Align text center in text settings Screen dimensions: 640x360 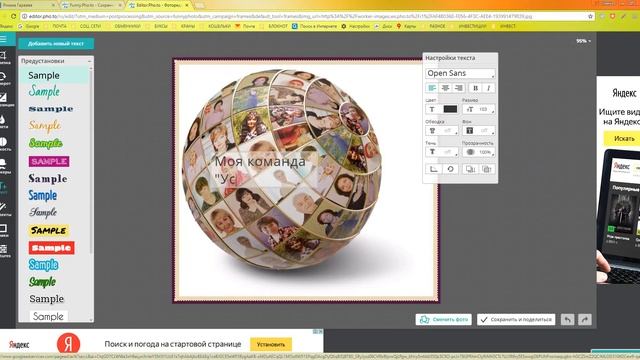click(445, 88)
